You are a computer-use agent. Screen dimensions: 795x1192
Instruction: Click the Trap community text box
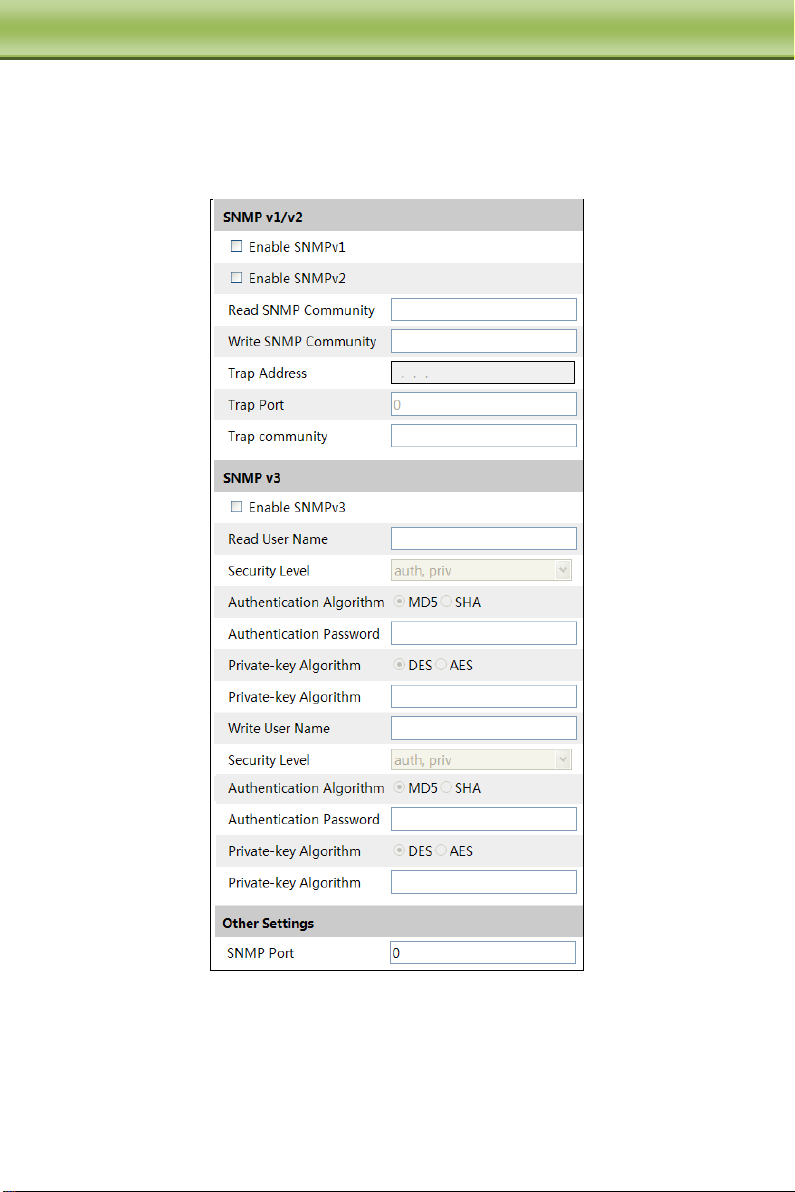(x=483, y=436)
